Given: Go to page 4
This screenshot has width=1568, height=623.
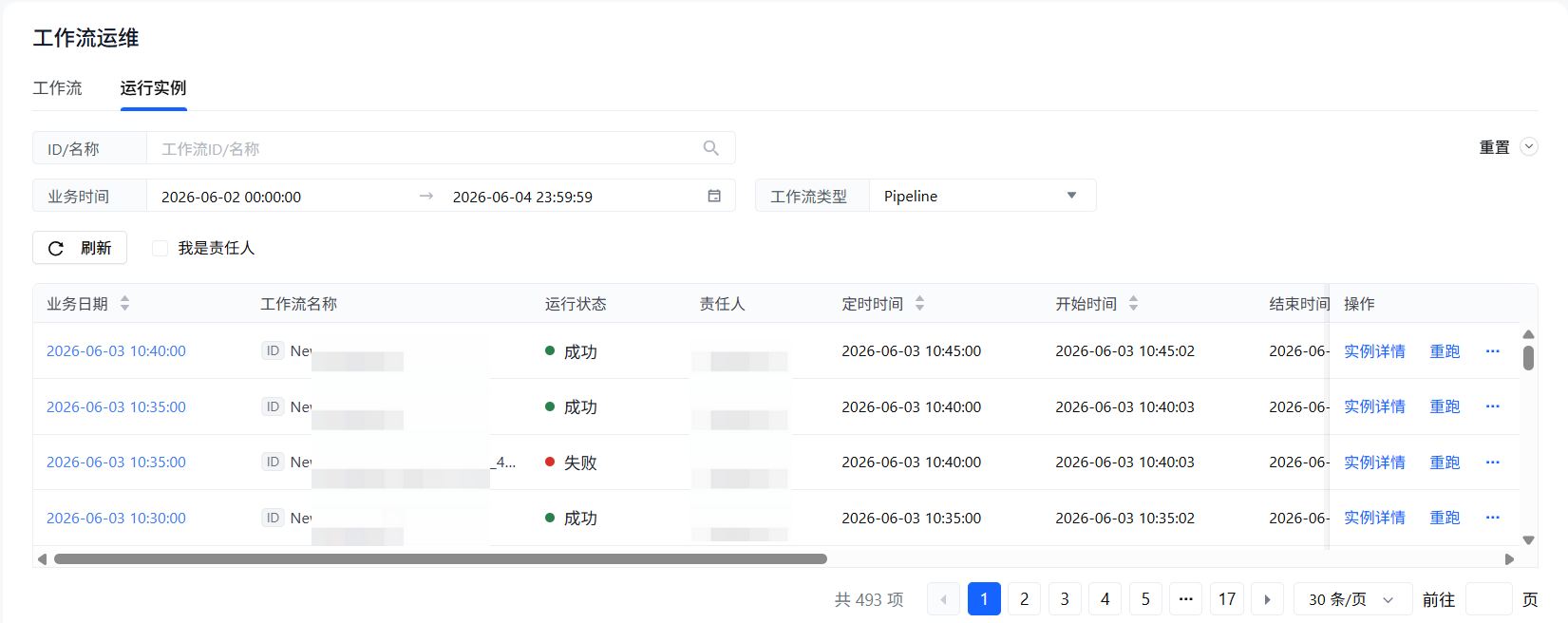Looking at the screenshot, I should tap(1105, 599).
